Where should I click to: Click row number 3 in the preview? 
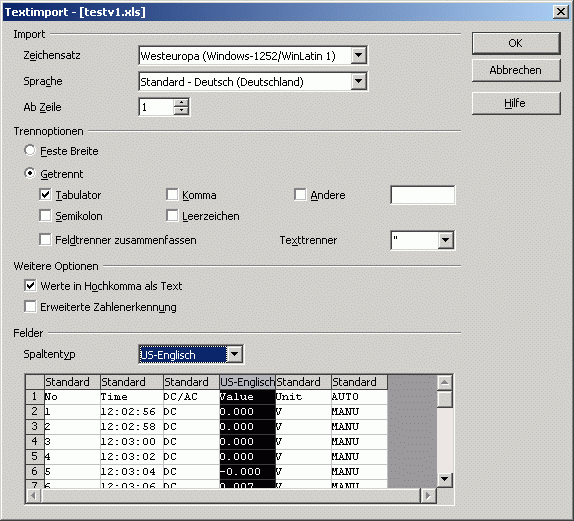tap(35, 427)
